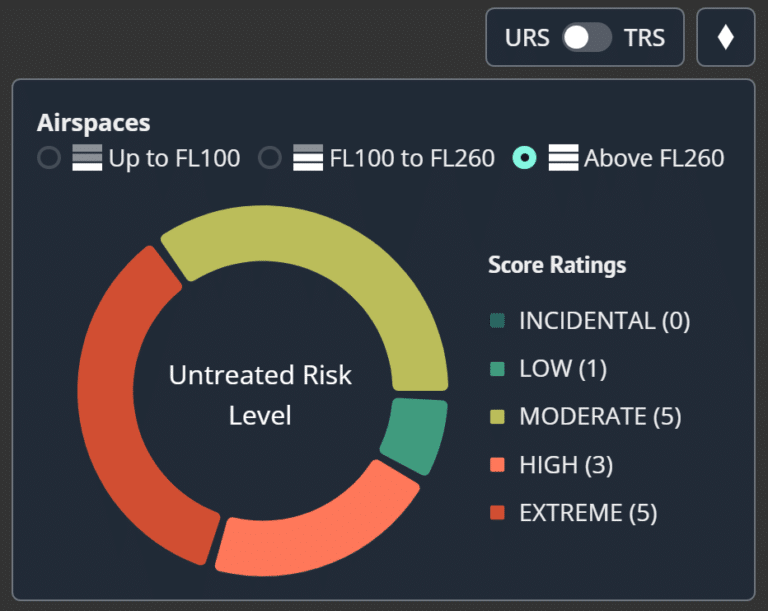The image size is (768, 611).
Task: Click the MODERATE legend color swatch
Action: (x=497, y=416)
